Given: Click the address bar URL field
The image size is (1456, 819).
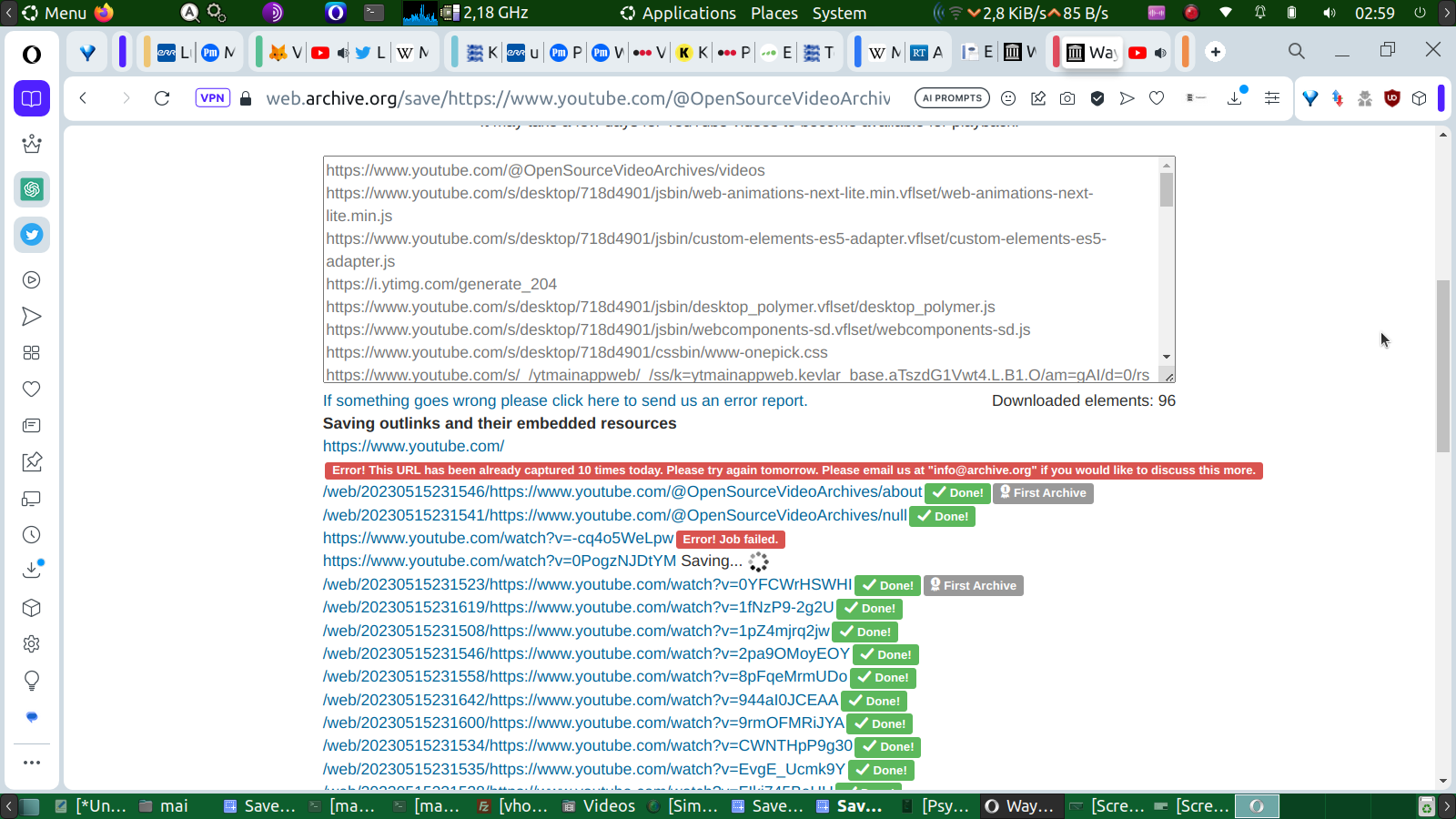Looking at the screenshot, I should 578,98.
